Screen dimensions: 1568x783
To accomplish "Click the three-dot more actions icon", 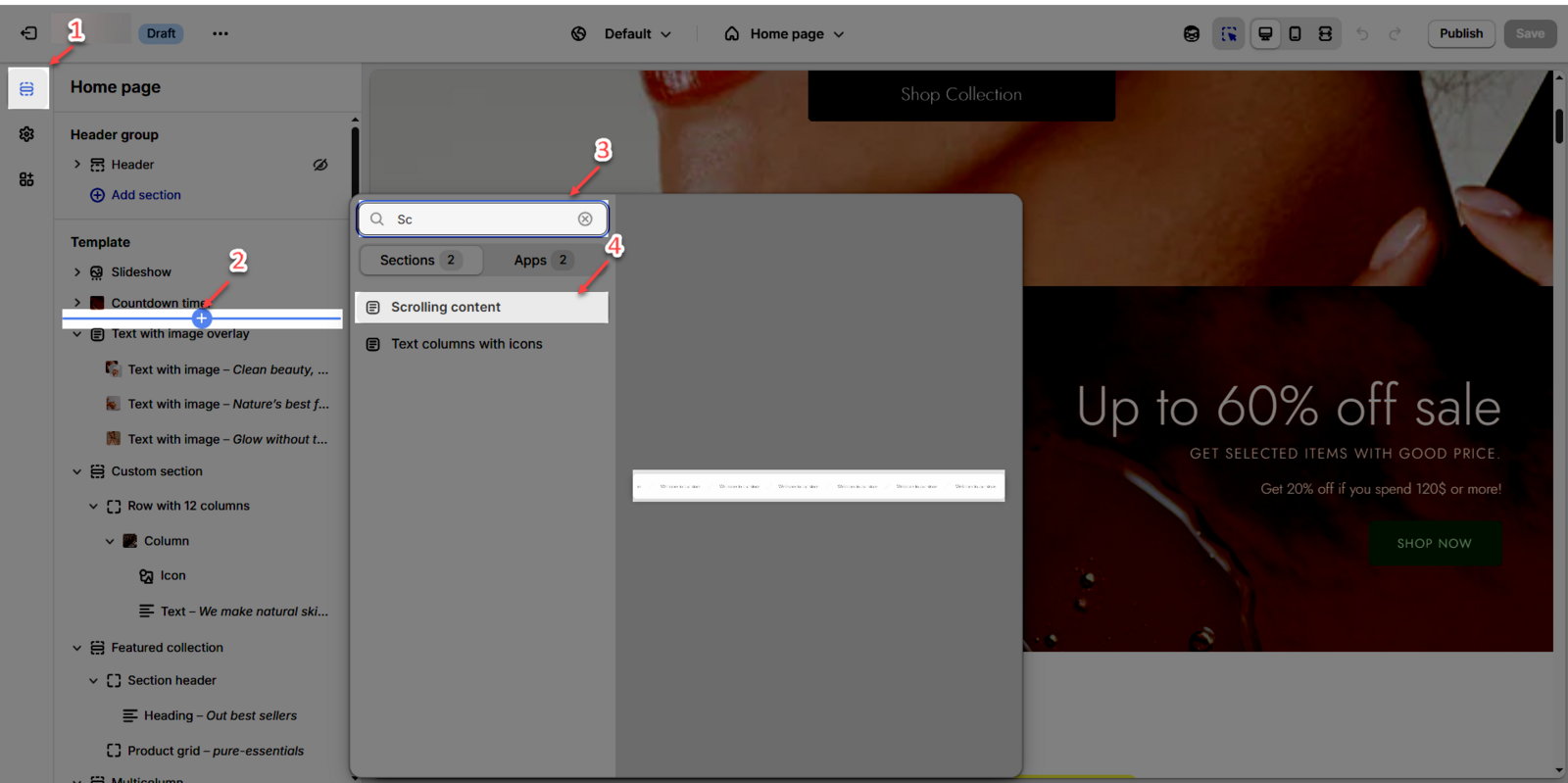I will tap(220, 33).
